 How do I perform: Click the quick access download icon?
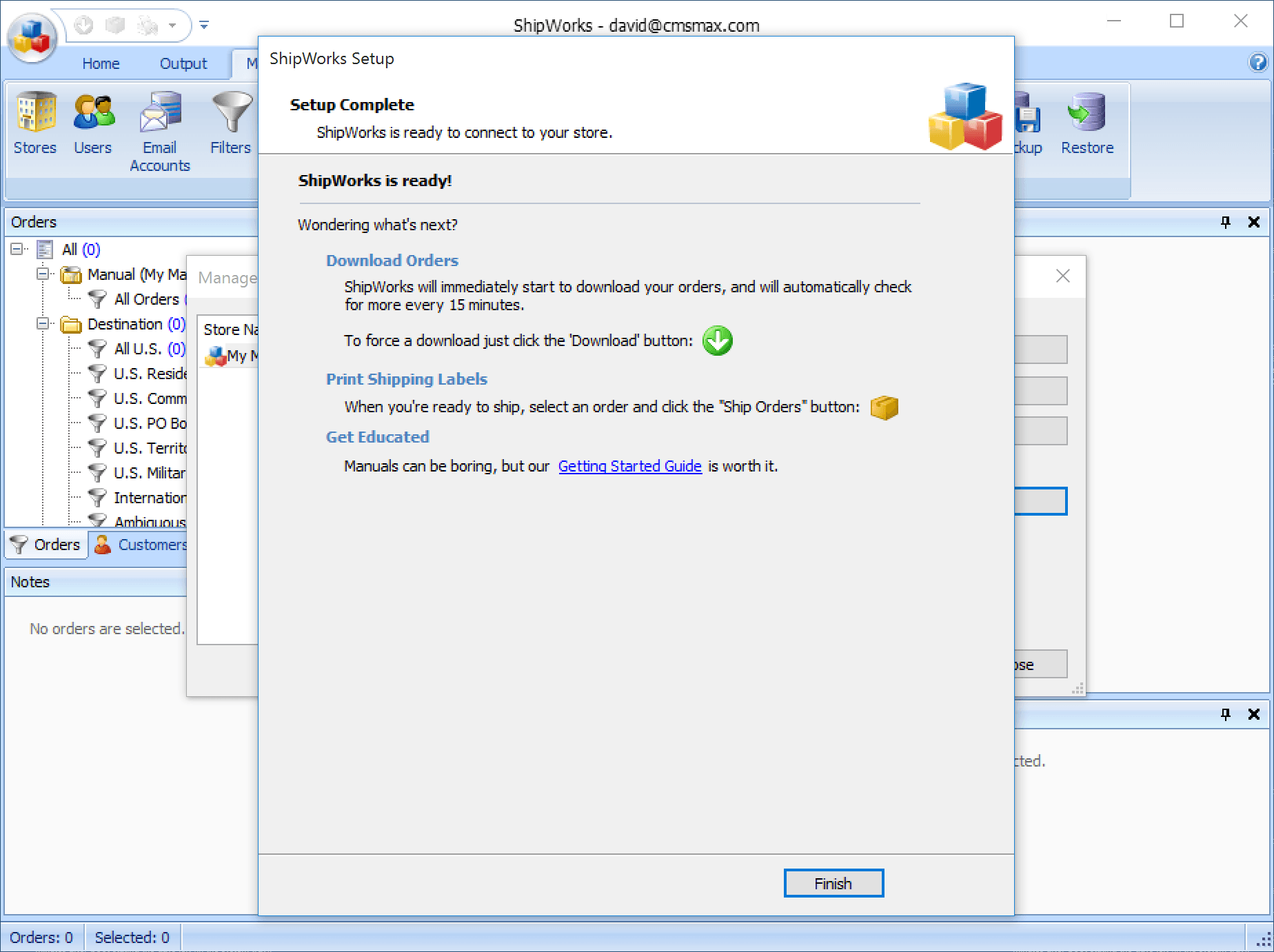84,26
